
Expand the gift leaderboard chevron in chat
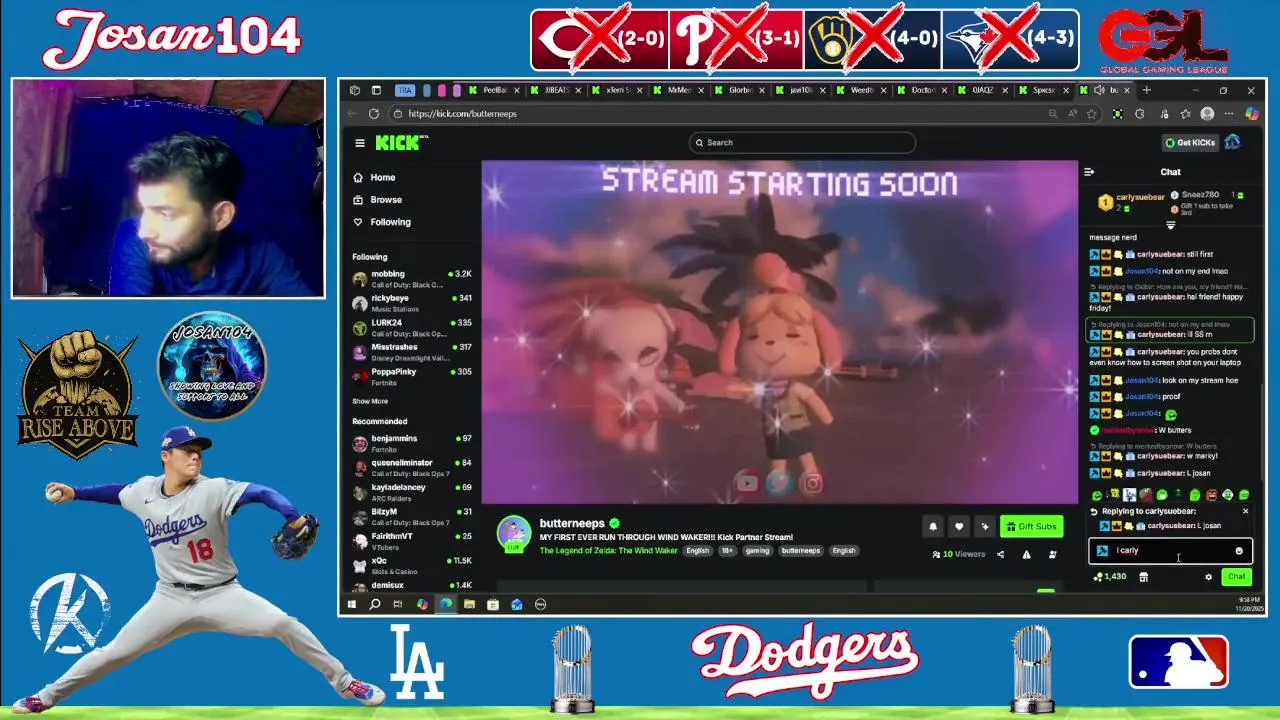click(x=1170, y=226)
